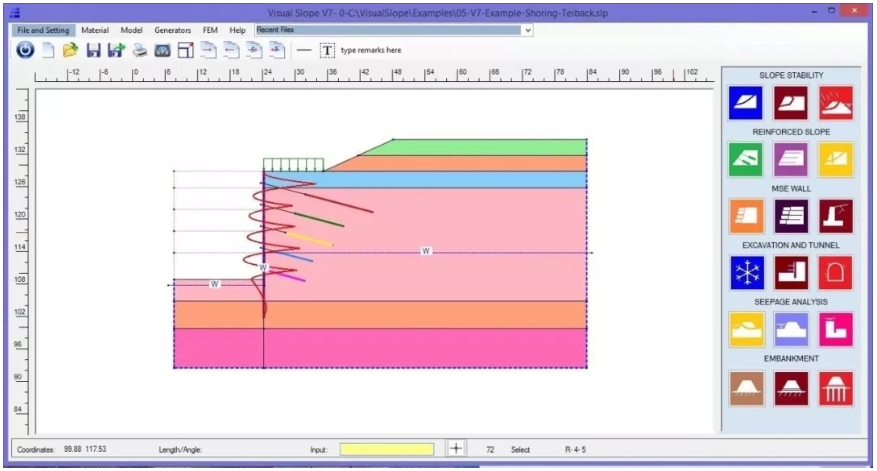Screen dimensions: 877x471
Task: Expand the Recent Files dropdown
Action: 527,31
